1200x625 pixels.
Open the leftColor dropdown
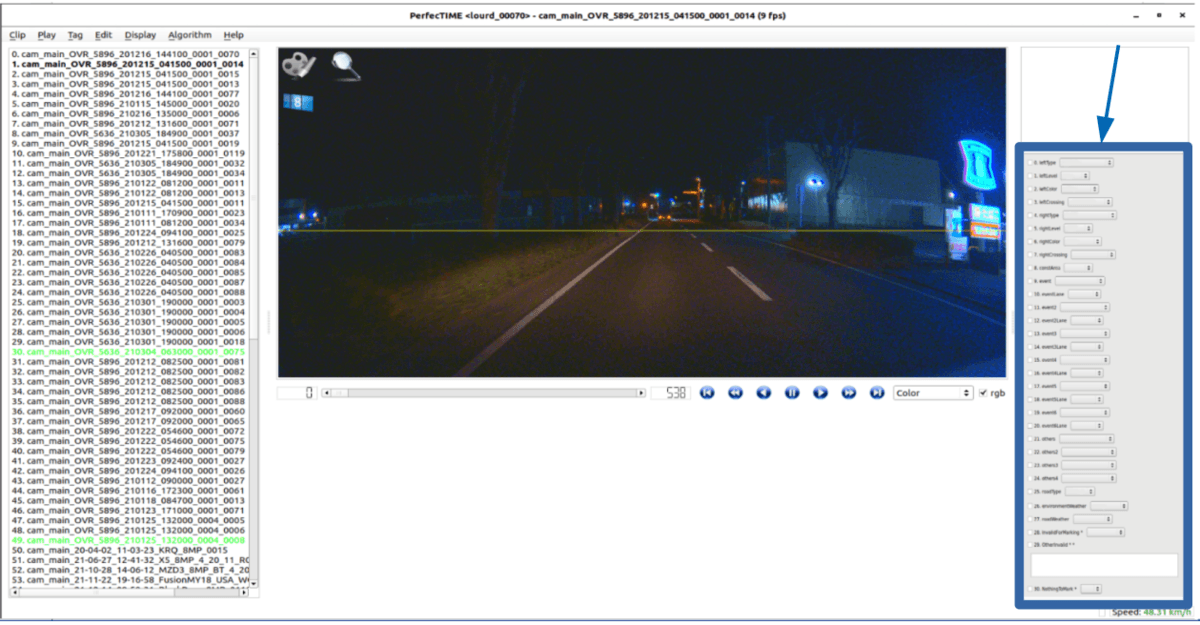click(x=1080, y=189)
